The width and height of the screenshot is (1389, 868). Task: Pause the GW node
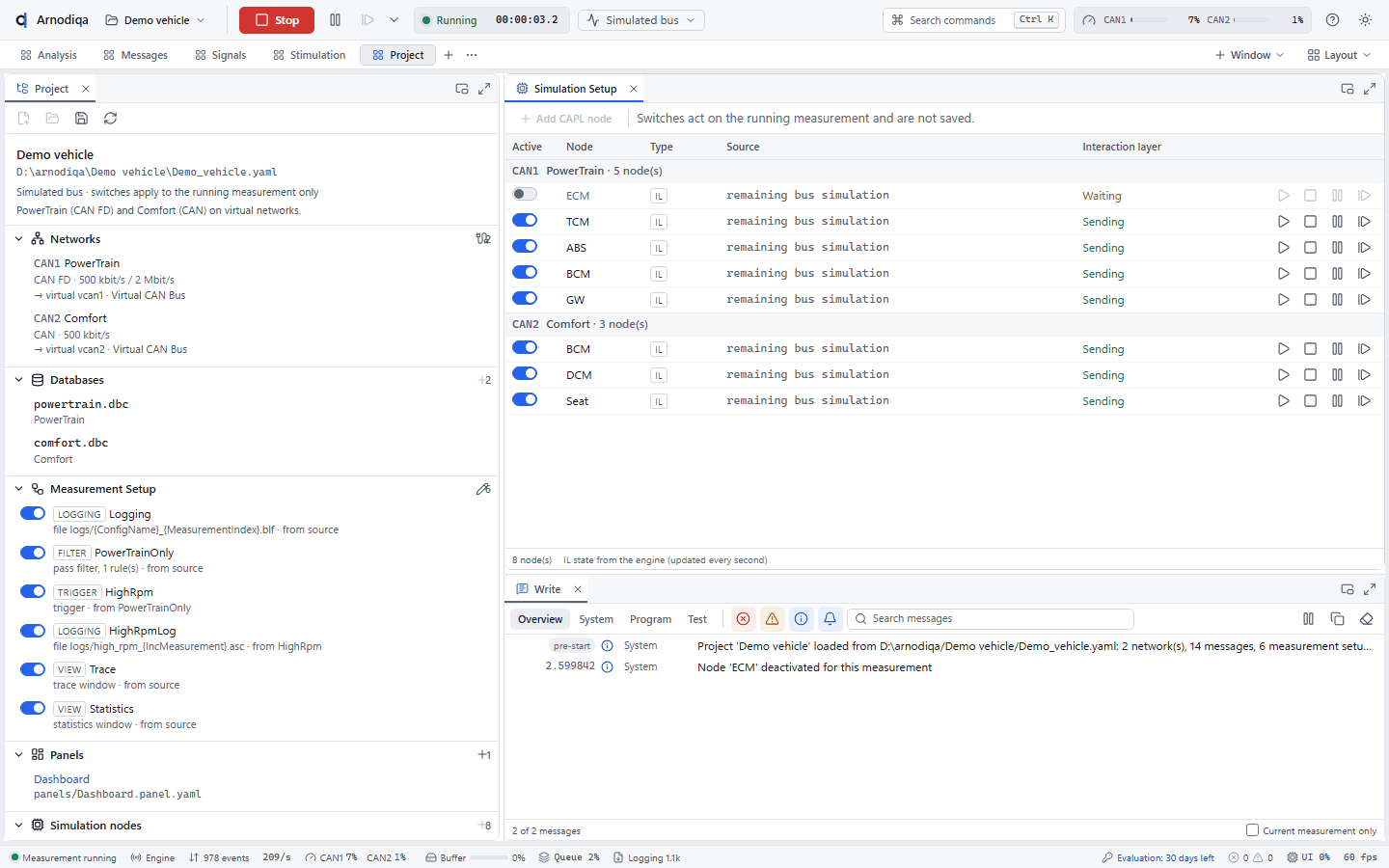1337,299
